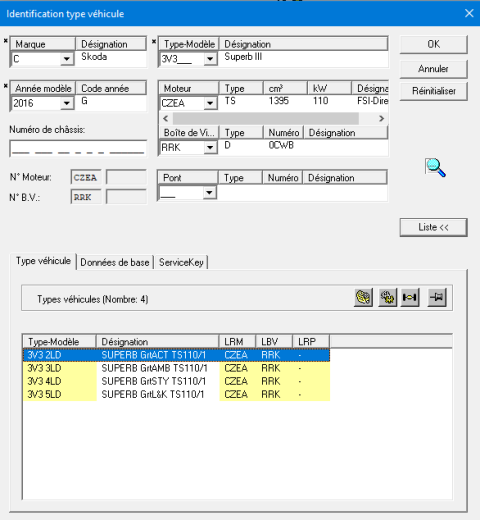The image size is (480, 520).
Task: Click the empty field beside N° B.V. RRK
Action: point(126,197)
